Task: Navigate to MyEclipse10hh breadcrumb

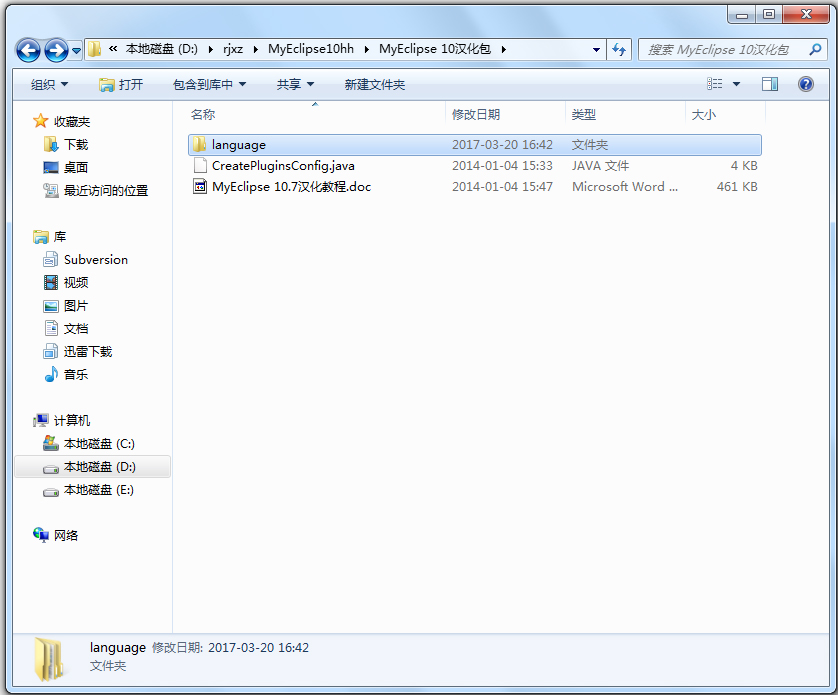Action: coord(311,49)
